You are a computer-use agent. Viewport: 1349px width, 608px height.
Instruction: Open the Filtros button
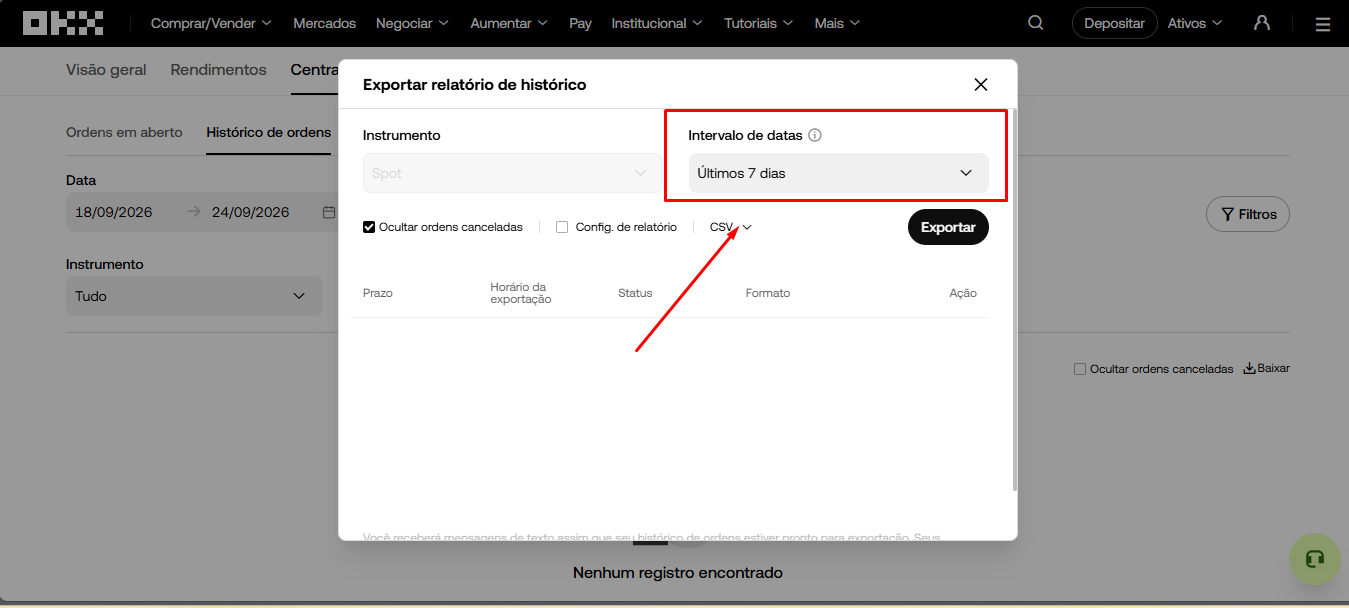point(1248,214)
